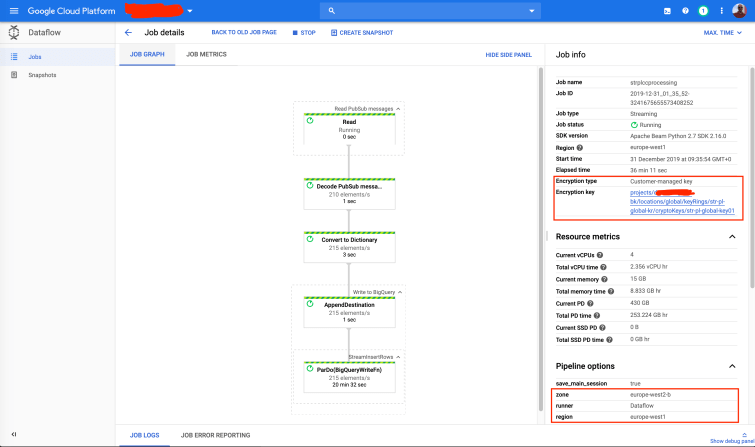Click the Region help icon

click(x=580, y=148)
